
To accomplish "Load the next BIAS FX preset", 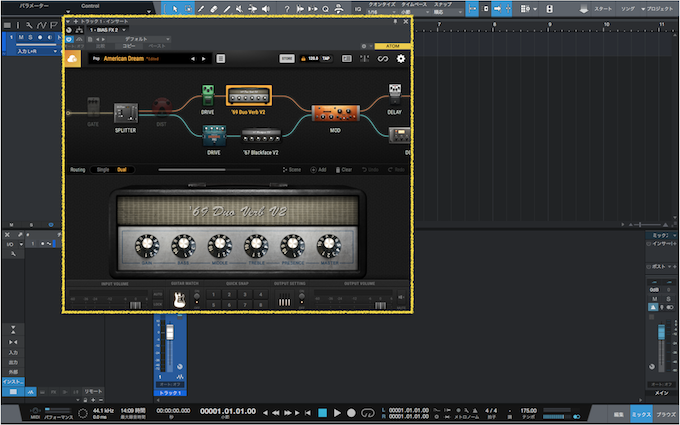I will [x=204, y=59].
